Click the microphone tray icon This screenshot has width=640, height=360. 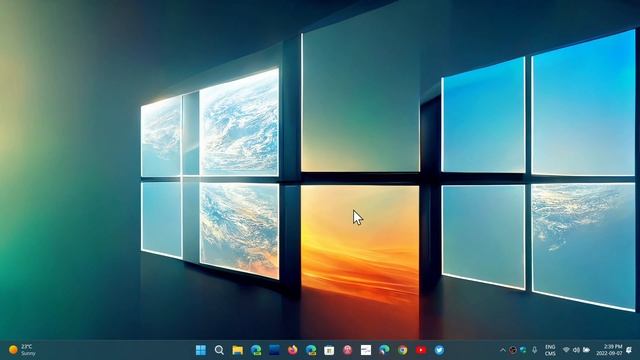click(x=534, y=350)
